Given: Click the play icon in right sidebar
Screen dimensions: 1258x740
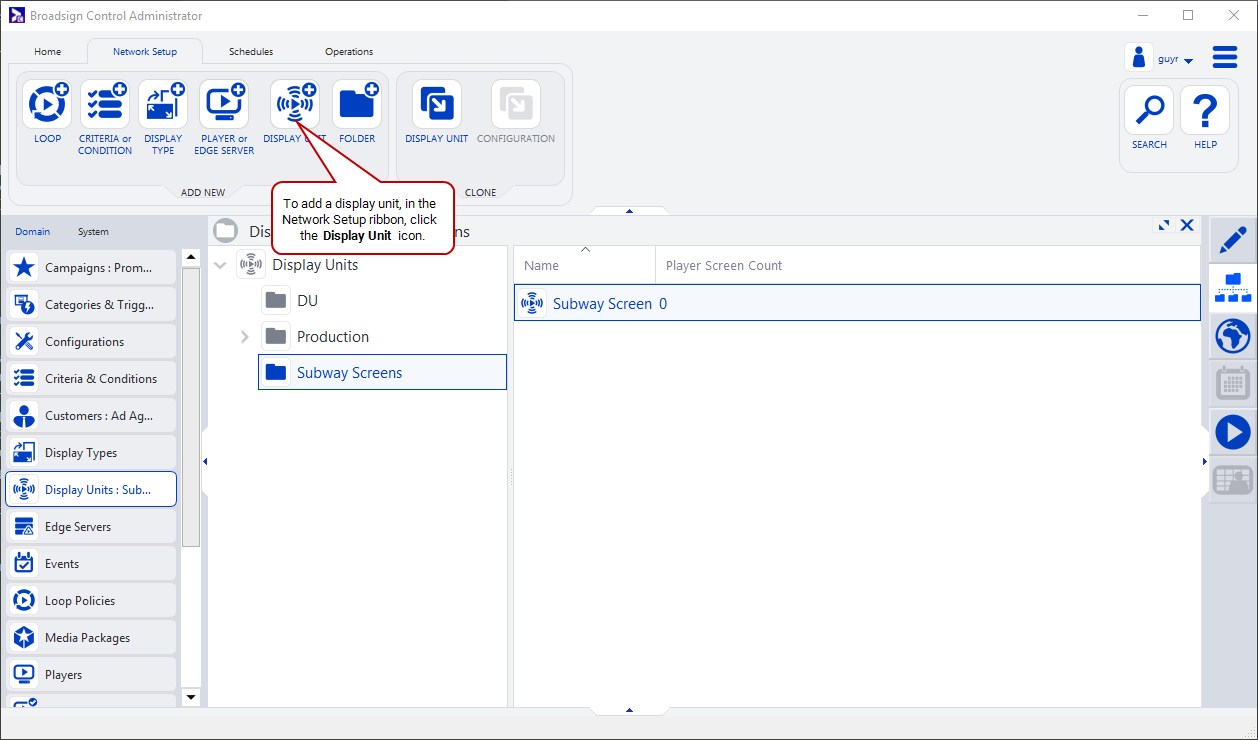Looking at the screenshot, I should tap(1233, 432).
